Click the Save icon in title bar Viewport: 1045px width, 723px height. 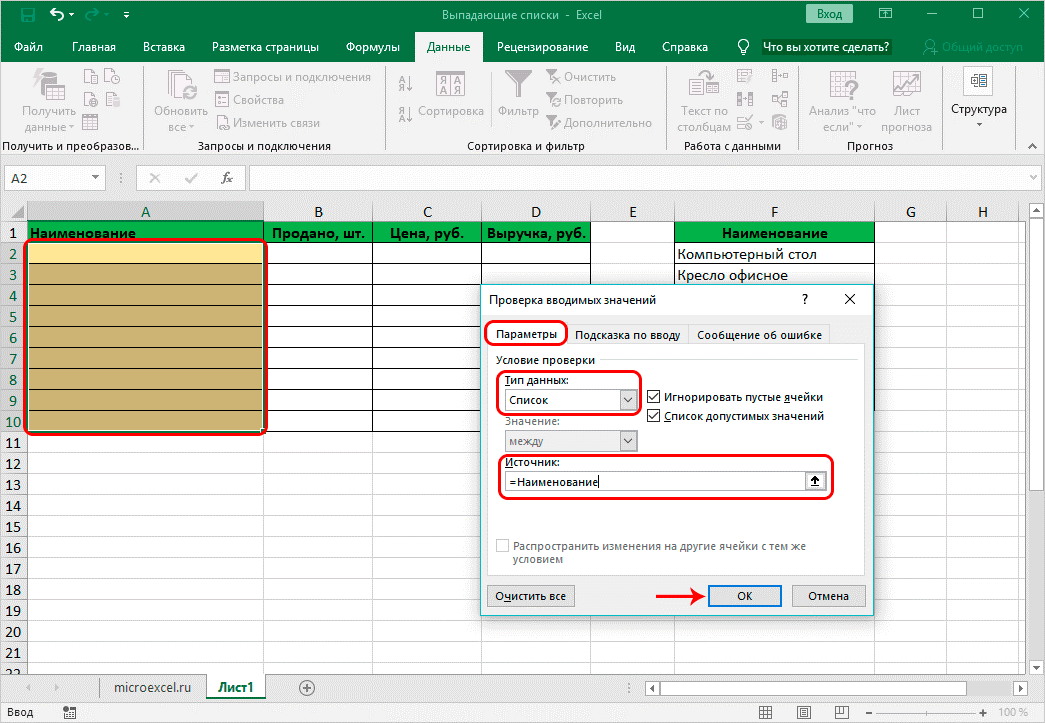pos(27,15)
